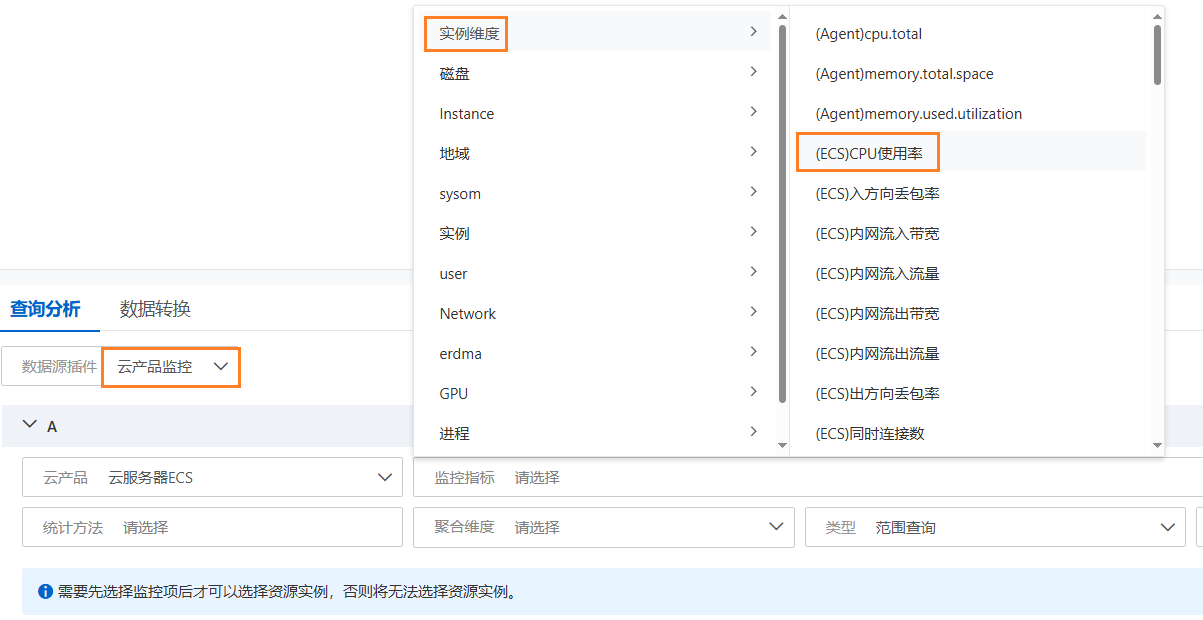Click the metric list scrollbar thumb
Viewport: 1203px width, 620px height.
point(1157,53)
